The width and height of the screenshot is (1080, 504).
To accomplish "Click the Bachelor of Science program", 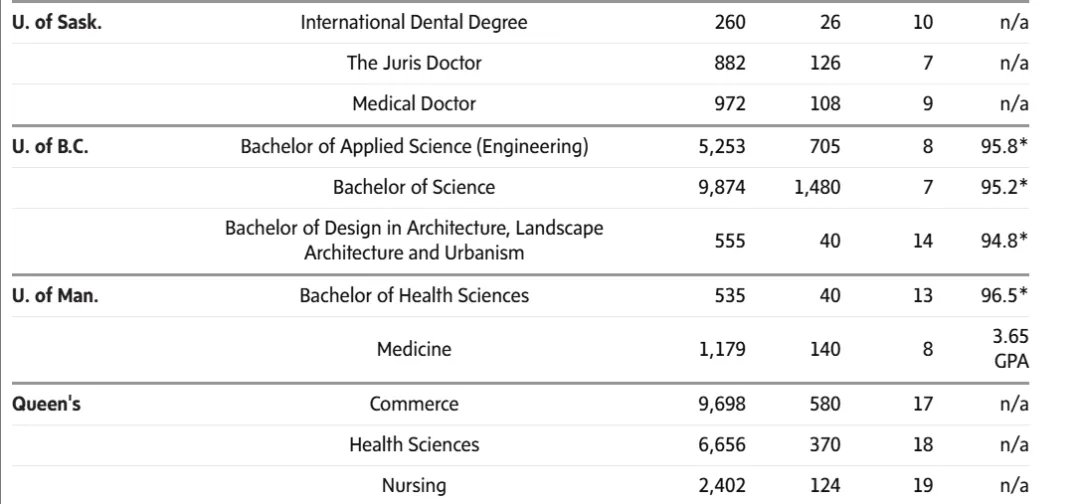I will click(414, 187).
